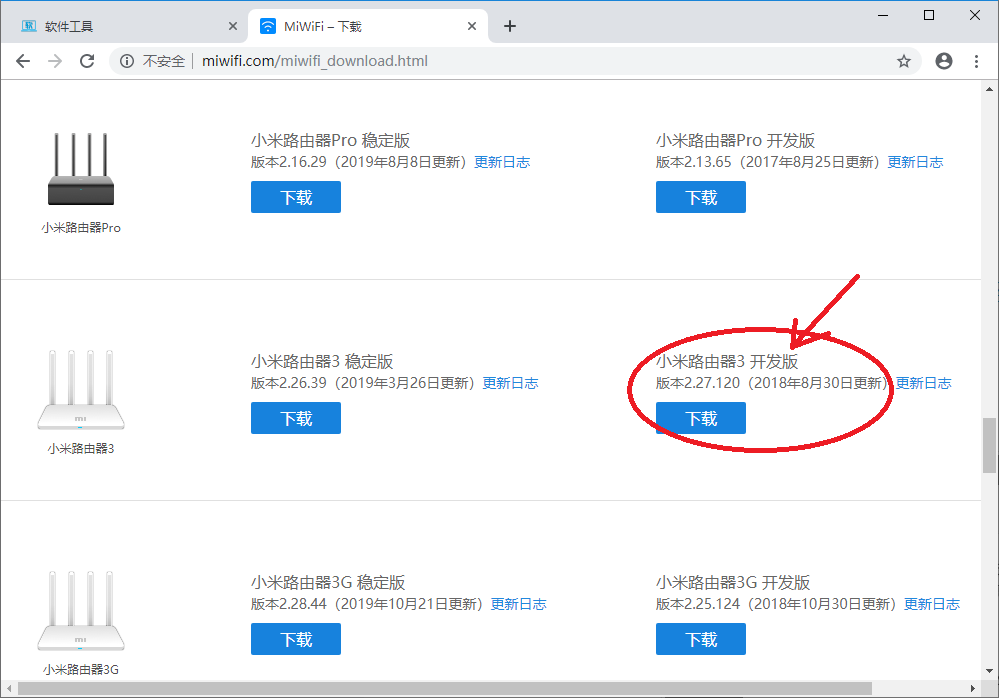View site info next to 不安全
The height and width of the screenshot is (698, 999).
click(x=127, y=61)
